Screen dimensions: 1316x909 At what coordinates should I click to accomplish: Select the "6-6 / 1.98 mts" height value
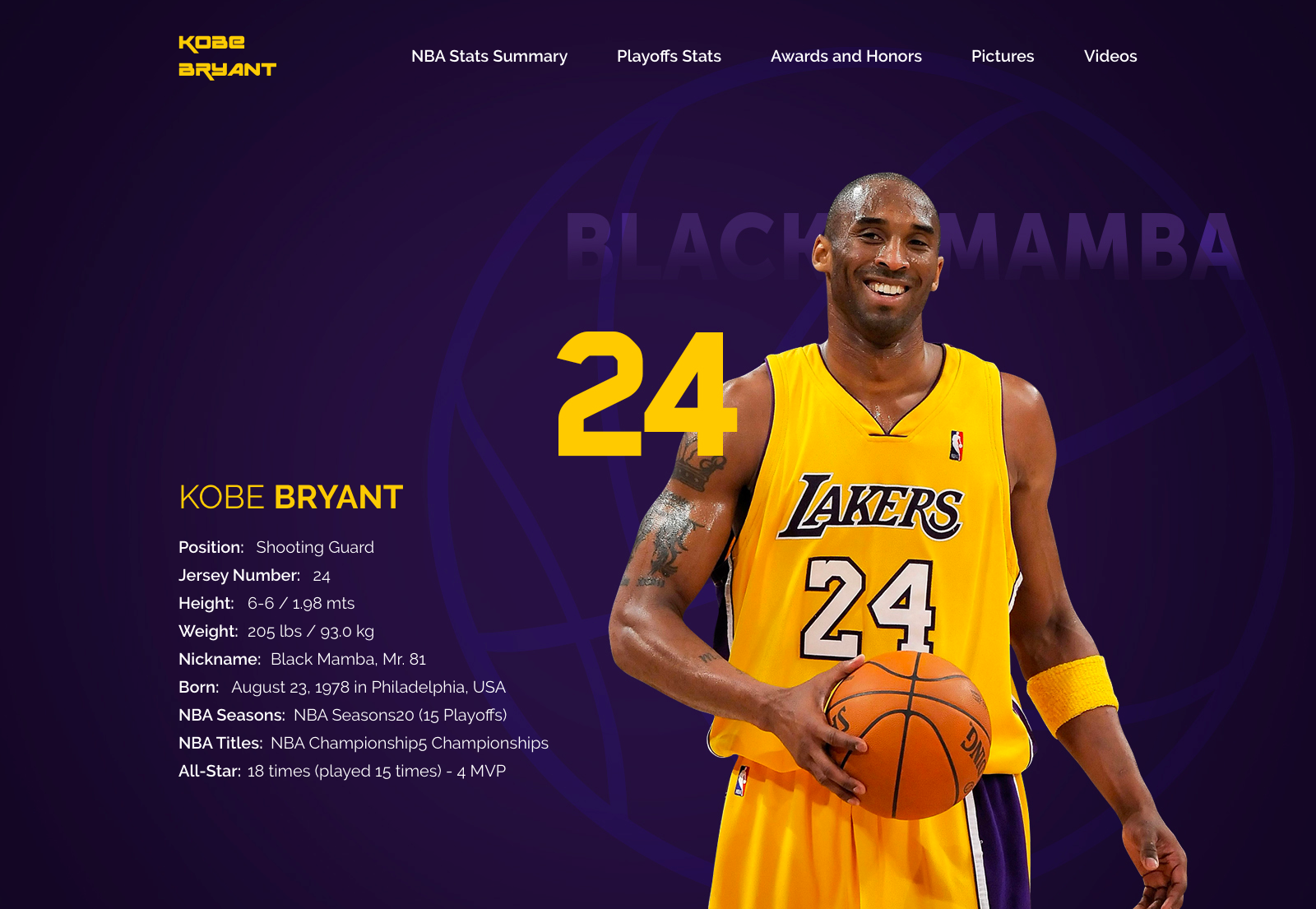tap(301, 603)
